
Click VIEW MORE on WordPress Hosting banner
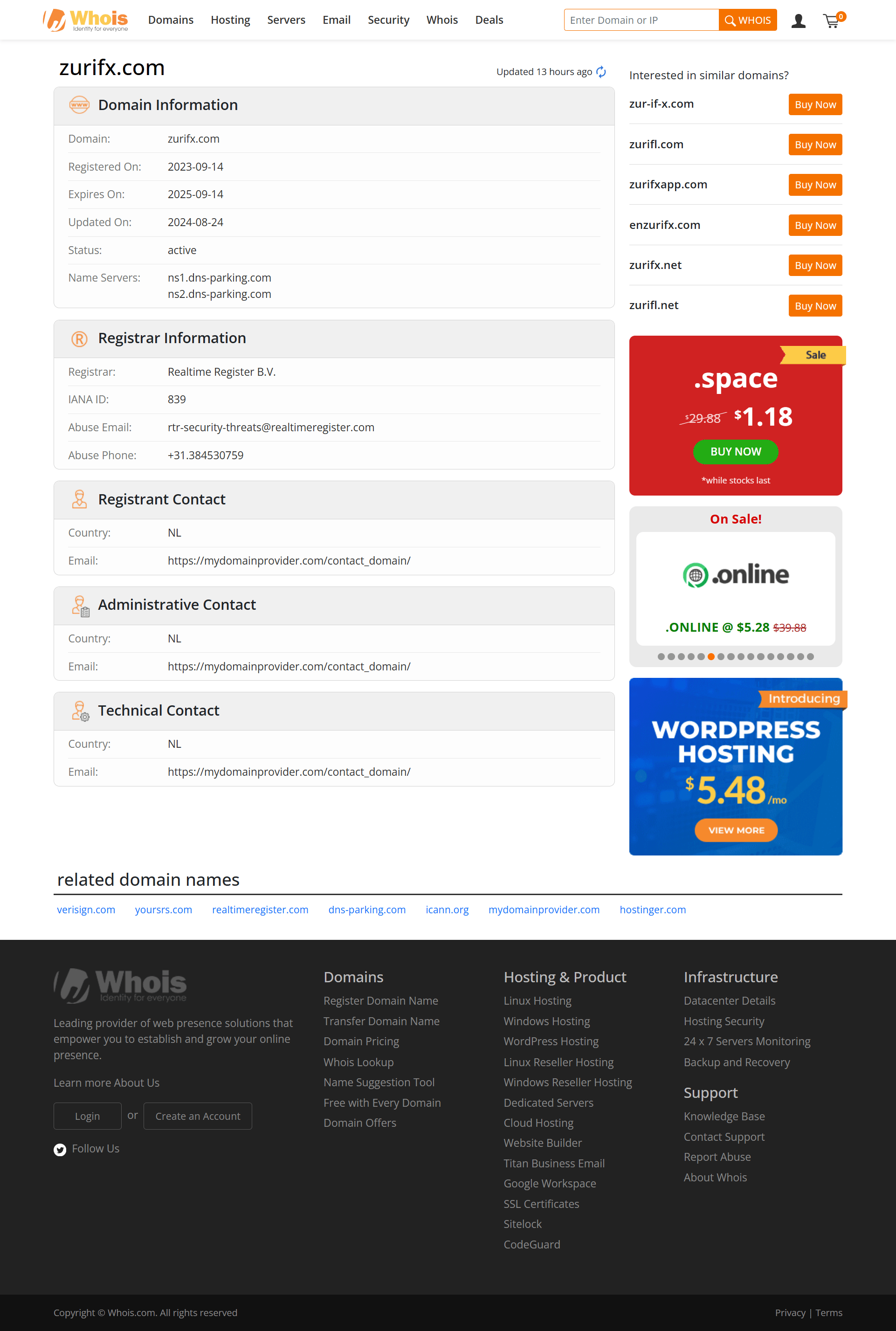click(736, 830)
